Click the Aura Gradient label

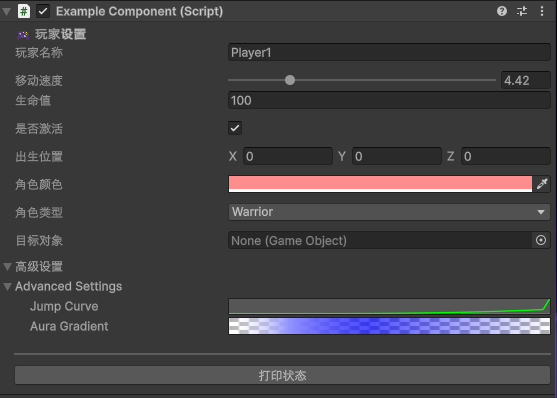tap(69, 326)
